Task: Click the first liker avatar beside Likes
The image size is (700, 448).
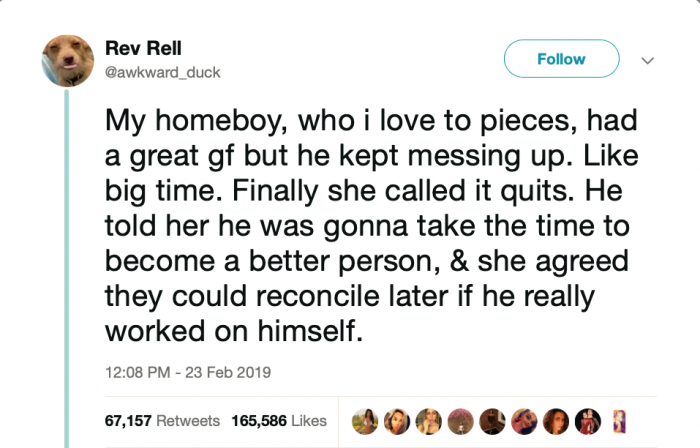Action: tap(367, 420)
